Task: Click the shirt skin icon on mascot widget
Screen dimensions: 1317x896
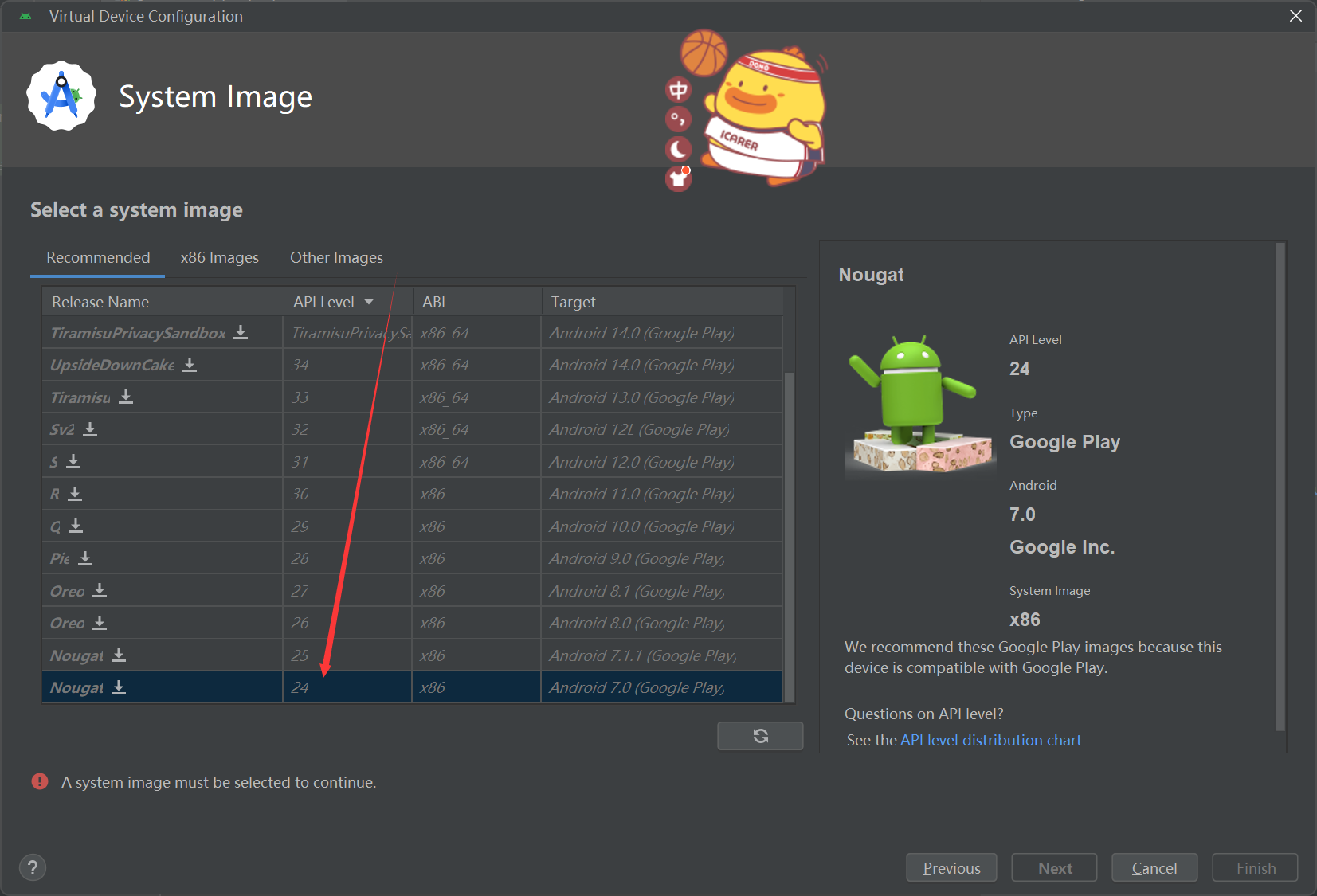Action: tap(678, 178)
